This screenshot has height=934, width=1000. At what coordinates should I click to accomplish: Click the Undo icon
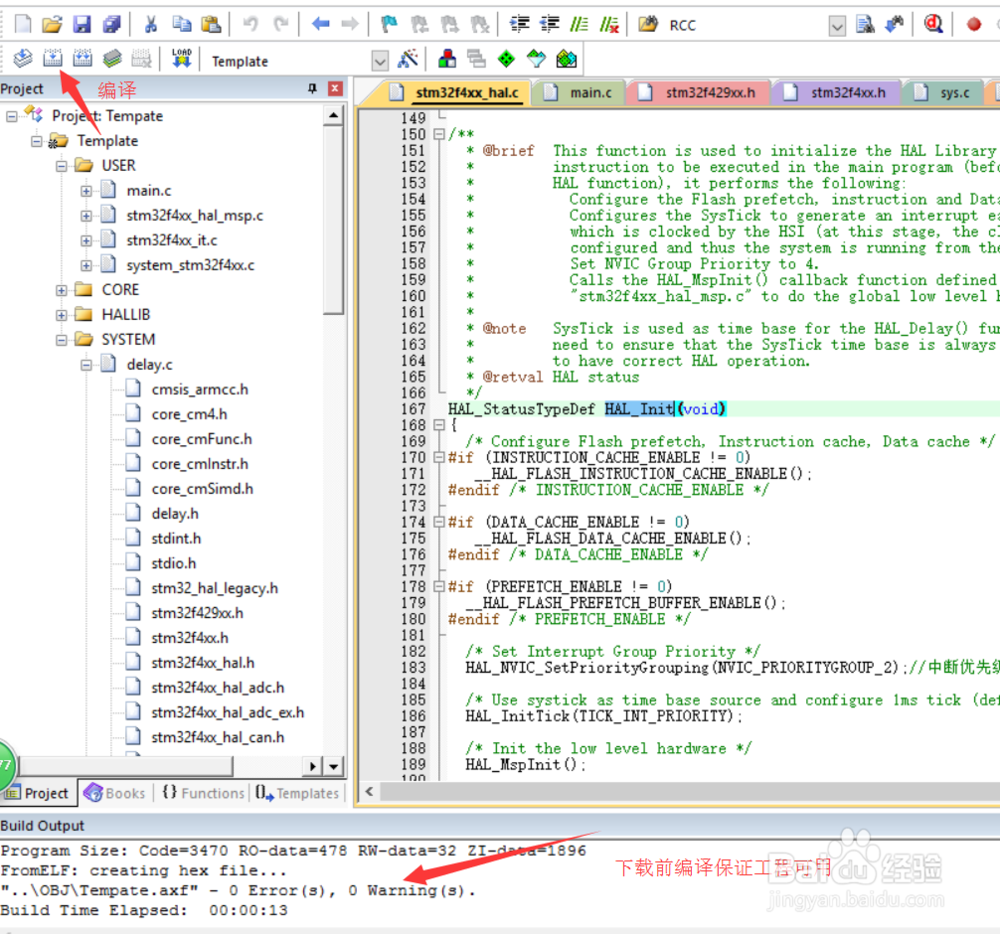pyautogui.click(x=251, y=24)
